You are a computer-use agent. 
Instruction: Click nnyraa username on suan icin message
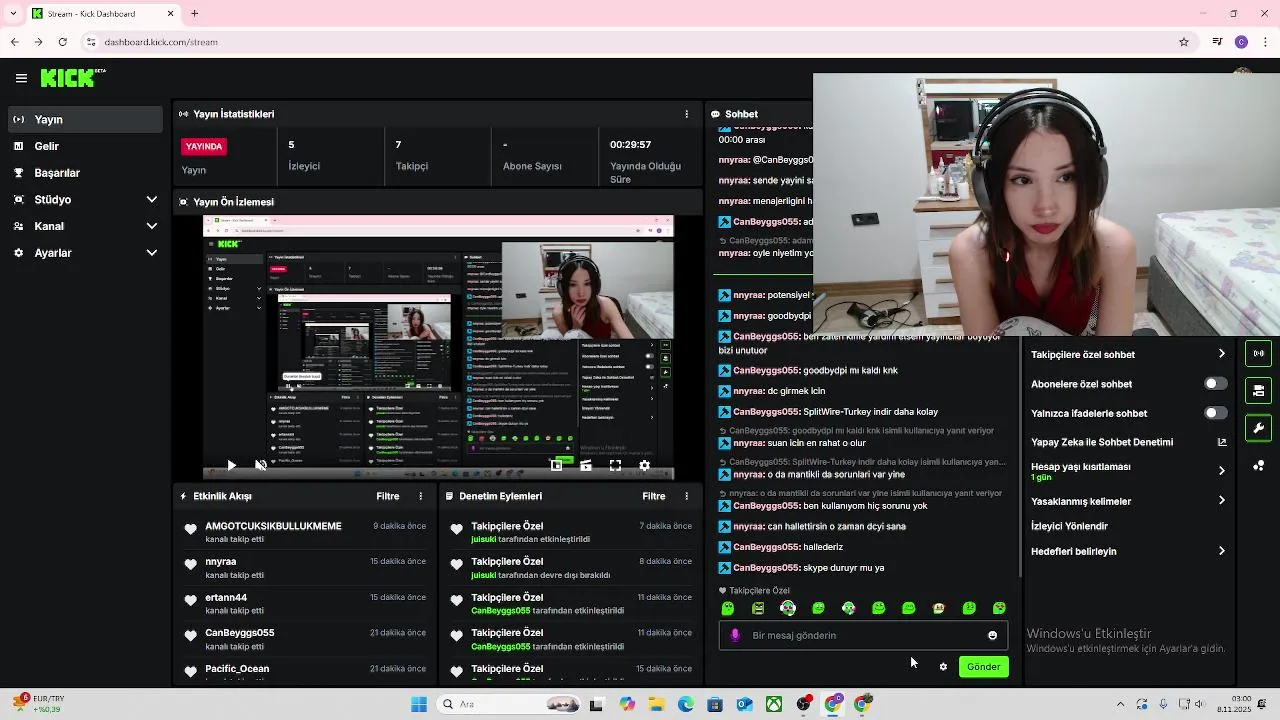(x=748, y=443)
